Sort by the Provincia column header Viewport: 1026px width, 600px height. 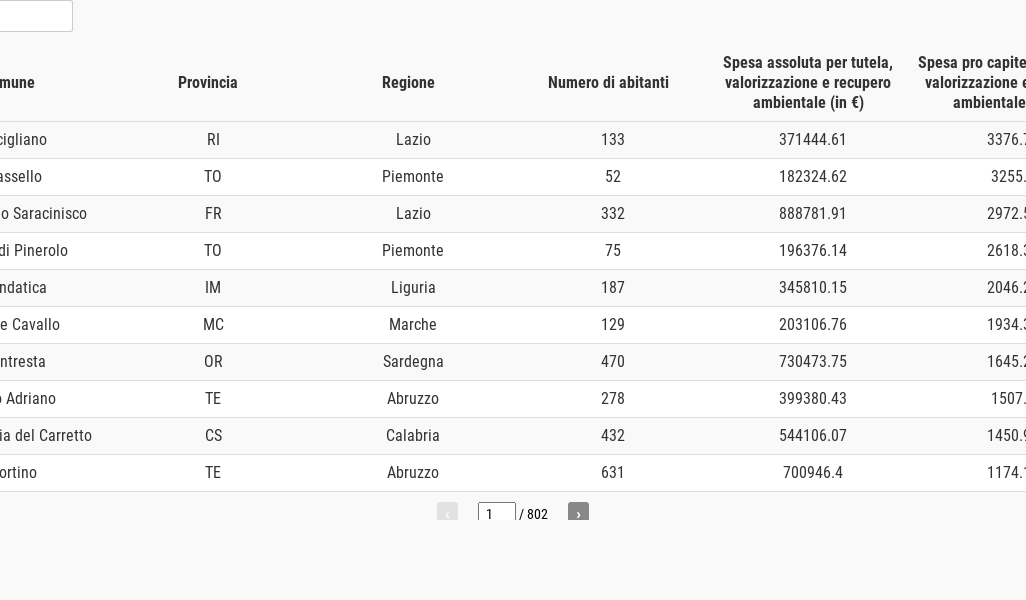(208, 83)
